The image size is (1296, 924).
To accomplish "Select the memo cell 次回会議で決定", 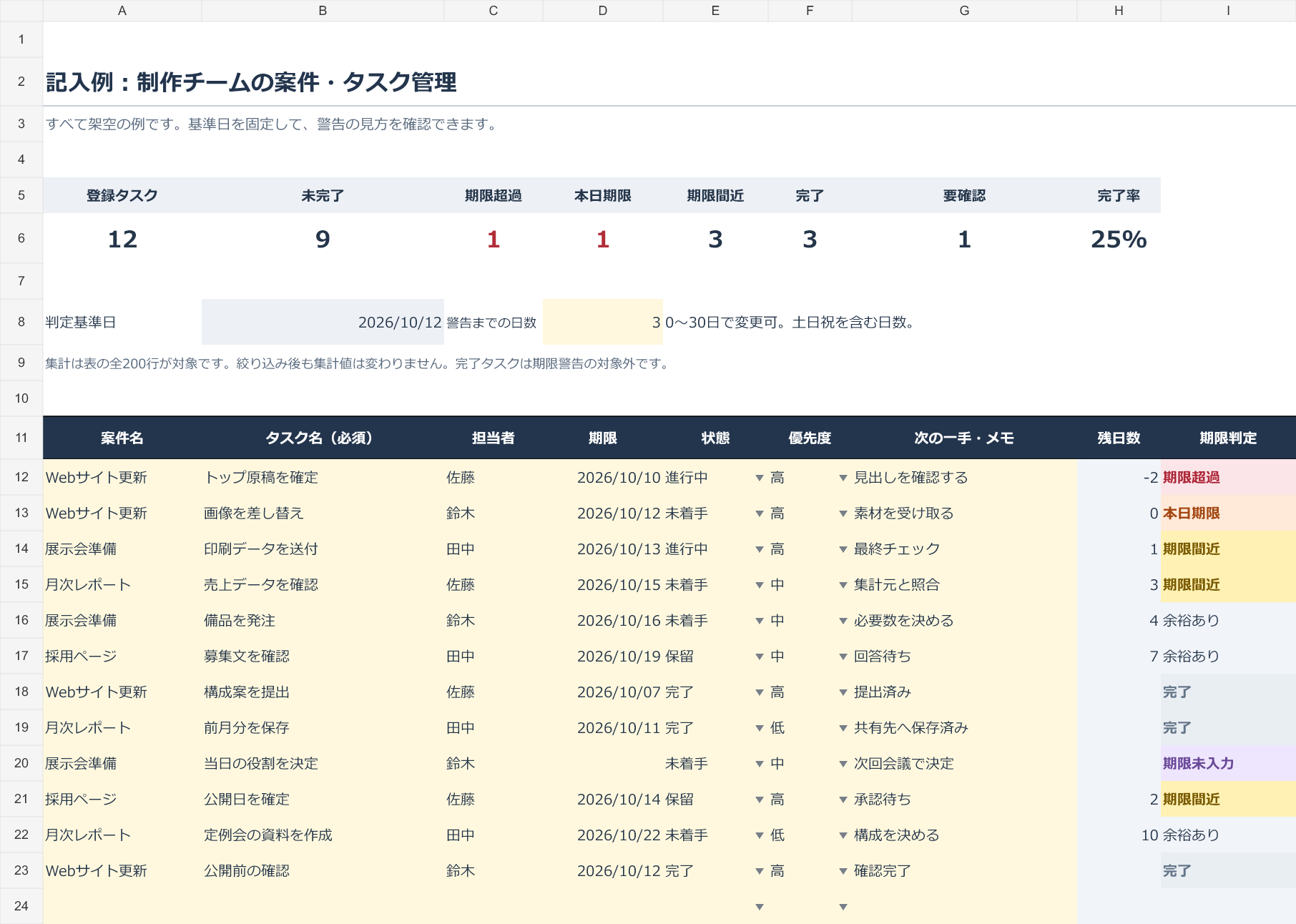I will click(x=964, y=763).
